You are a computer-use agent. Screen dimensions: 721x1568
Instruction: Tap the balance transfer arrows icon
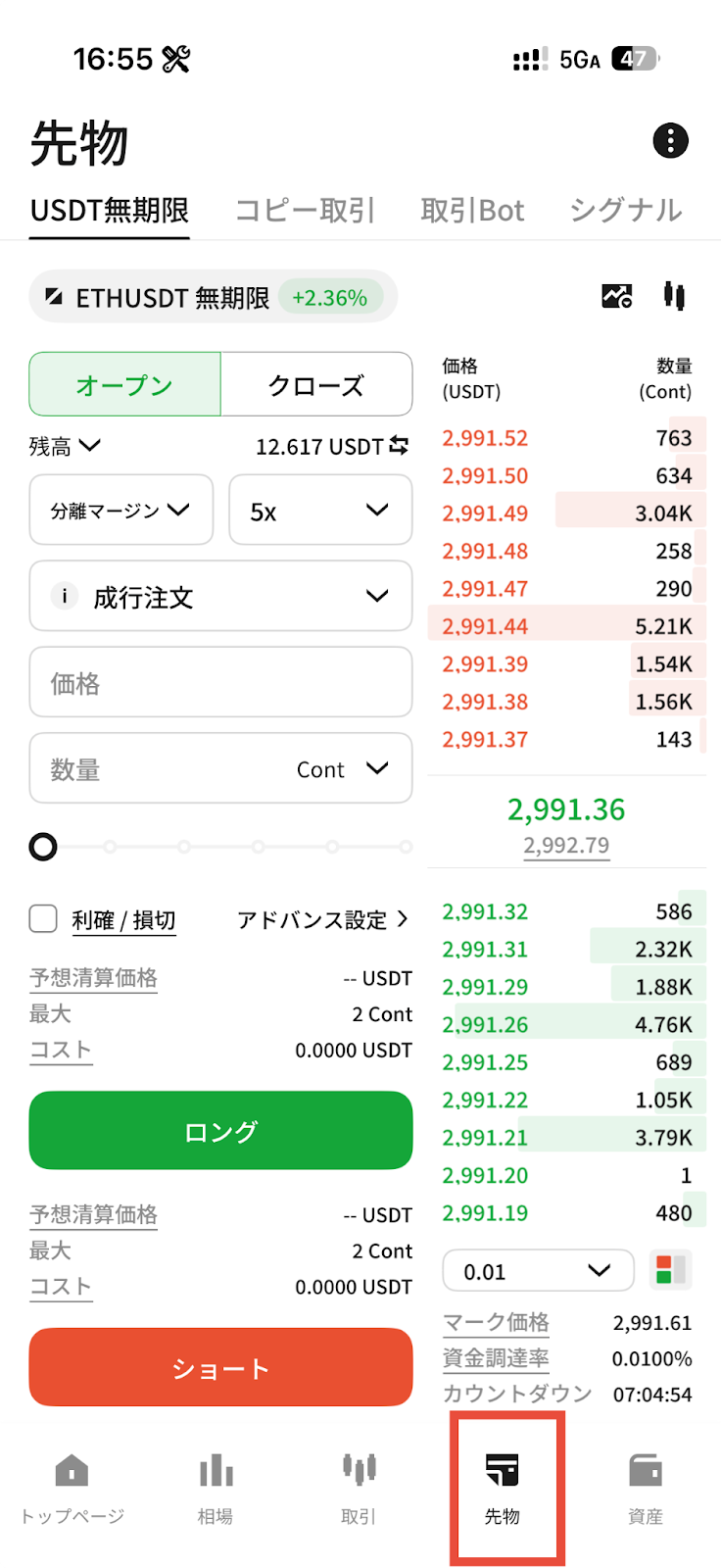click(x=399, y=446)
